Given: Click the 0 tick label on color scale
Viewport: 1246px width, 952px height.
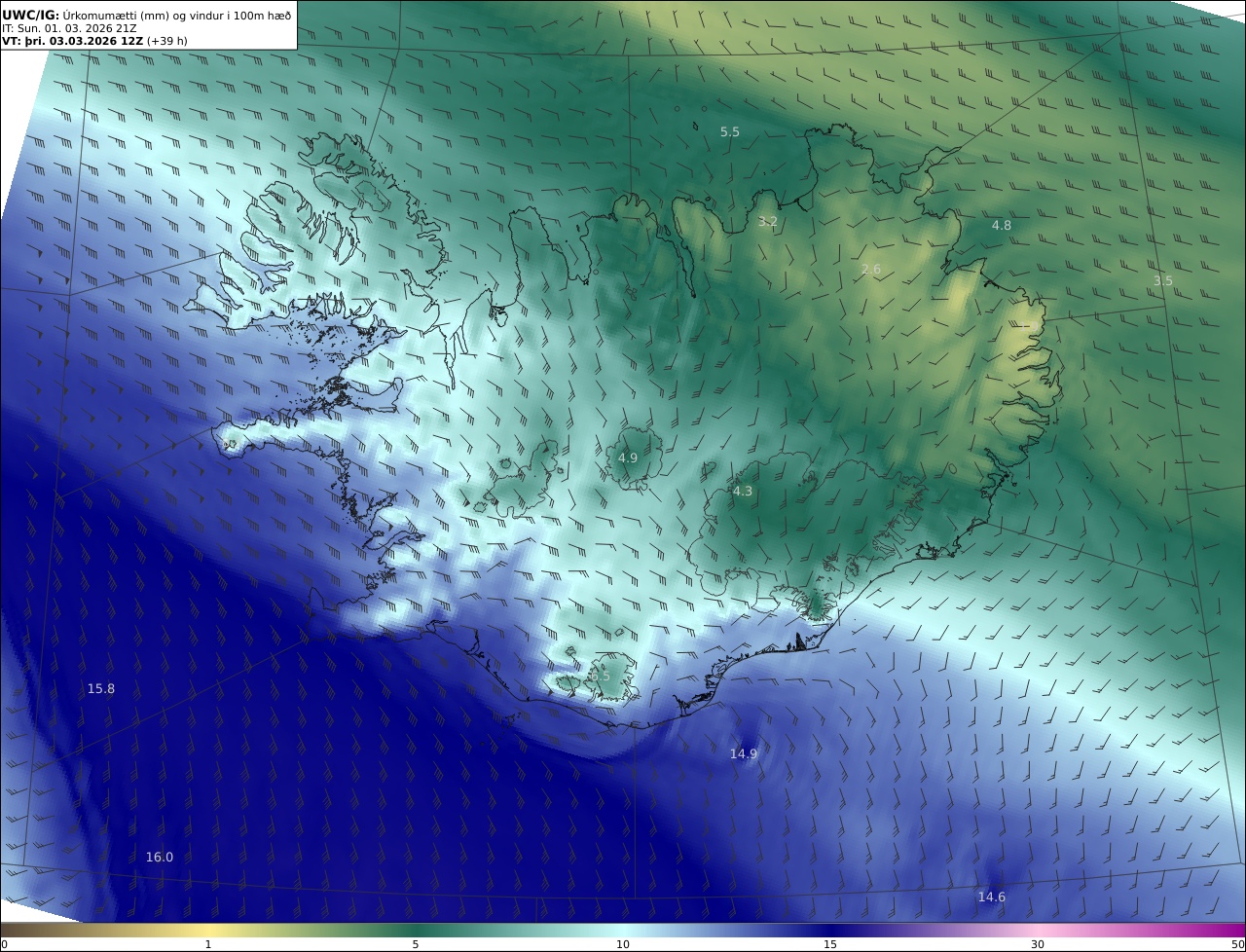Looking at the screenshot, I should click(4, 944).
